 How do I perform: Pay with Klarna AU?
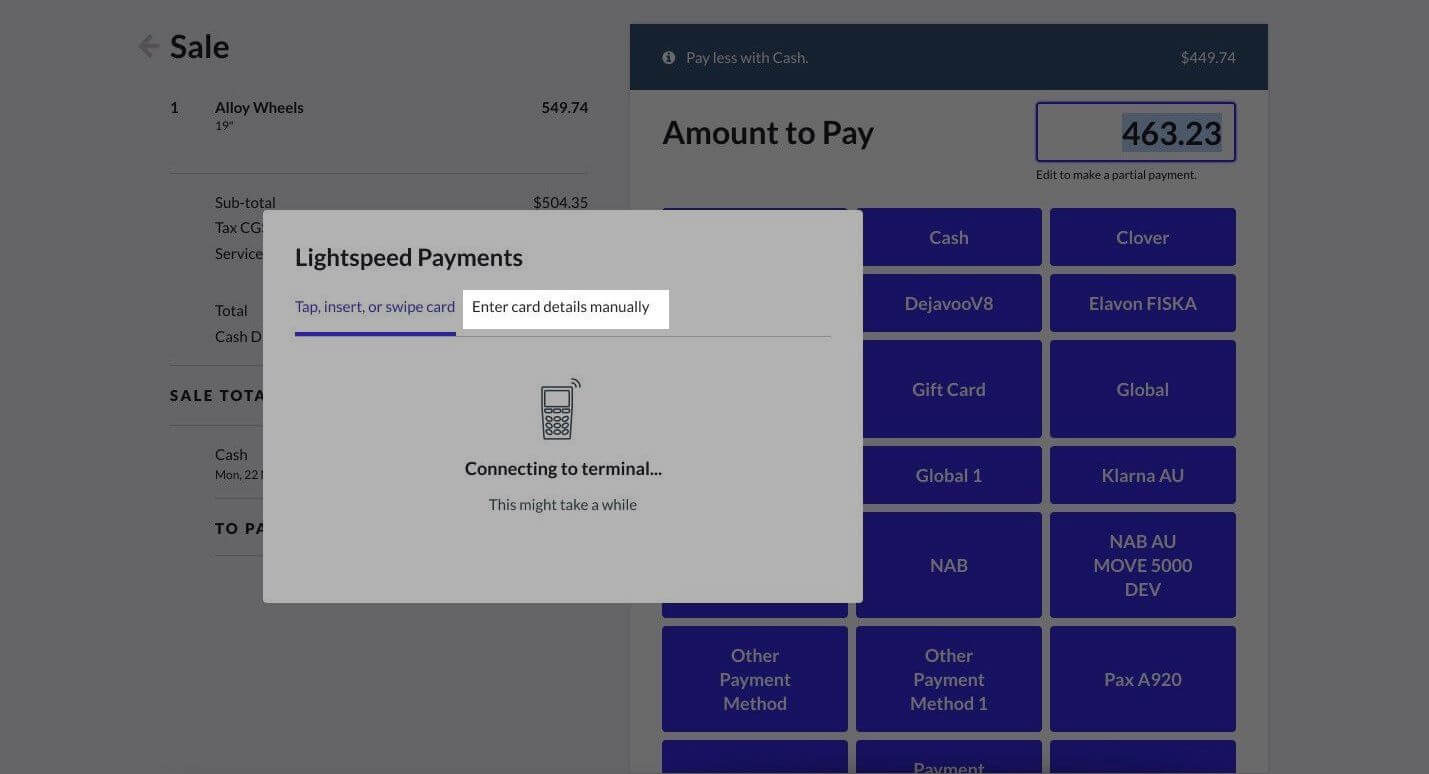[x=1142, y=475]
